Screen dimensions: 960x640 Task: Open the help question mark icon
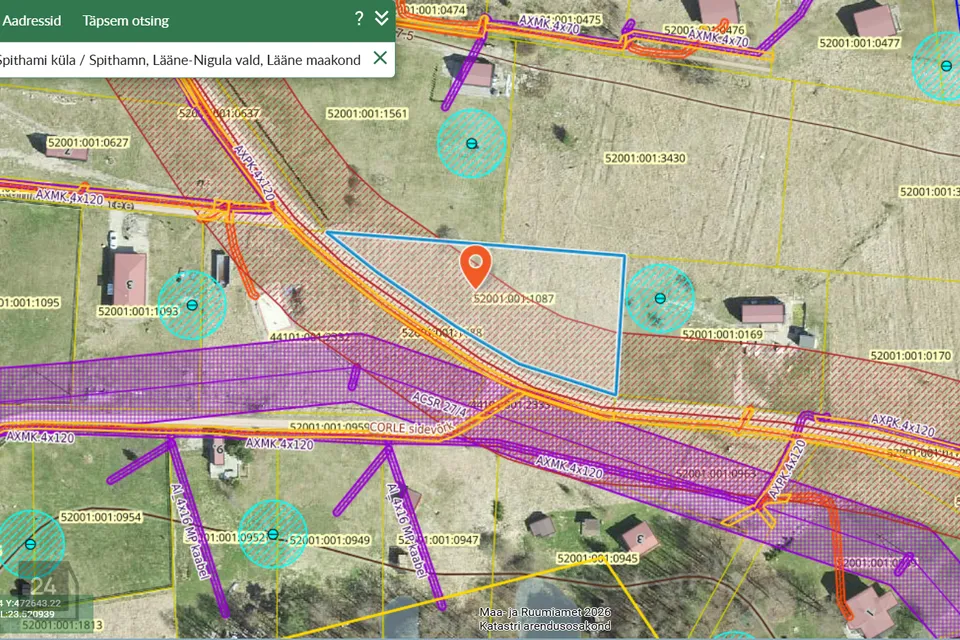[359, 19]
